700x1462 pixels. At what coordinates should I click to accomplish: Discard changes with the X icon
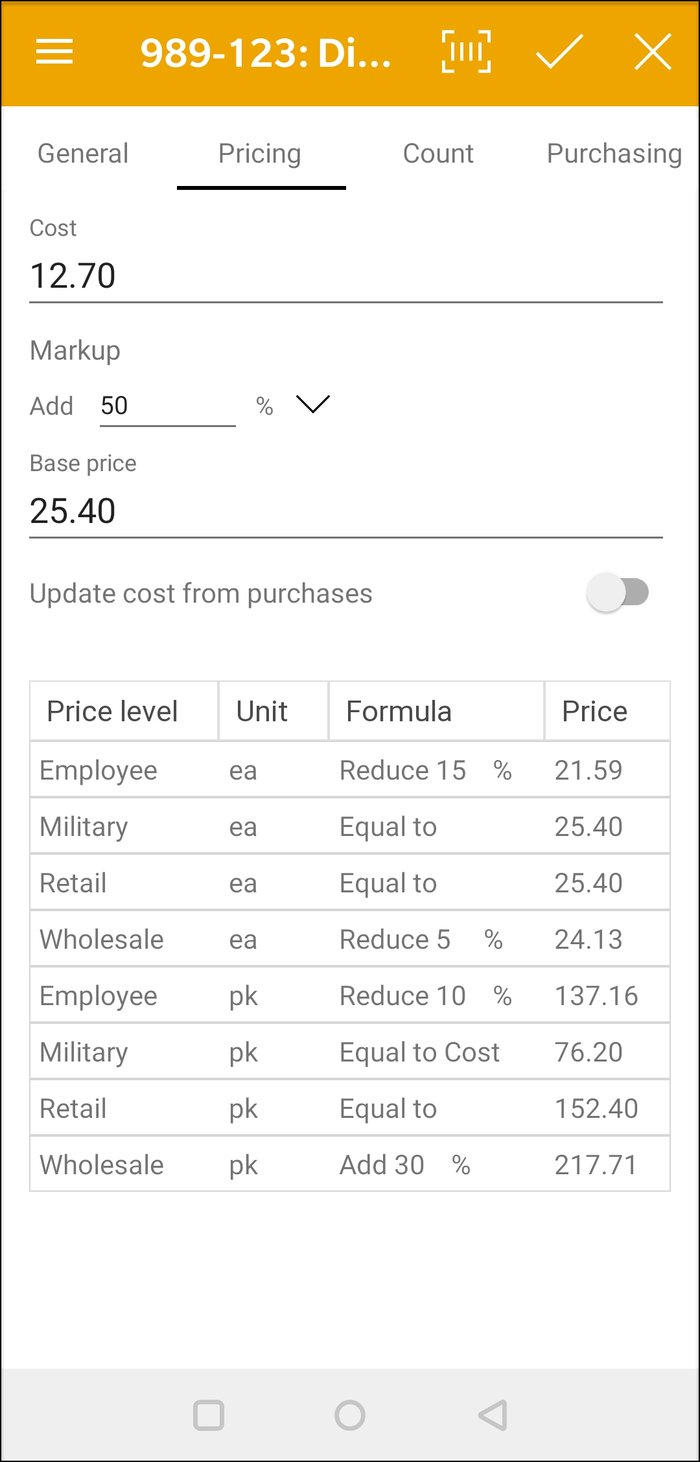coord(652,52)
